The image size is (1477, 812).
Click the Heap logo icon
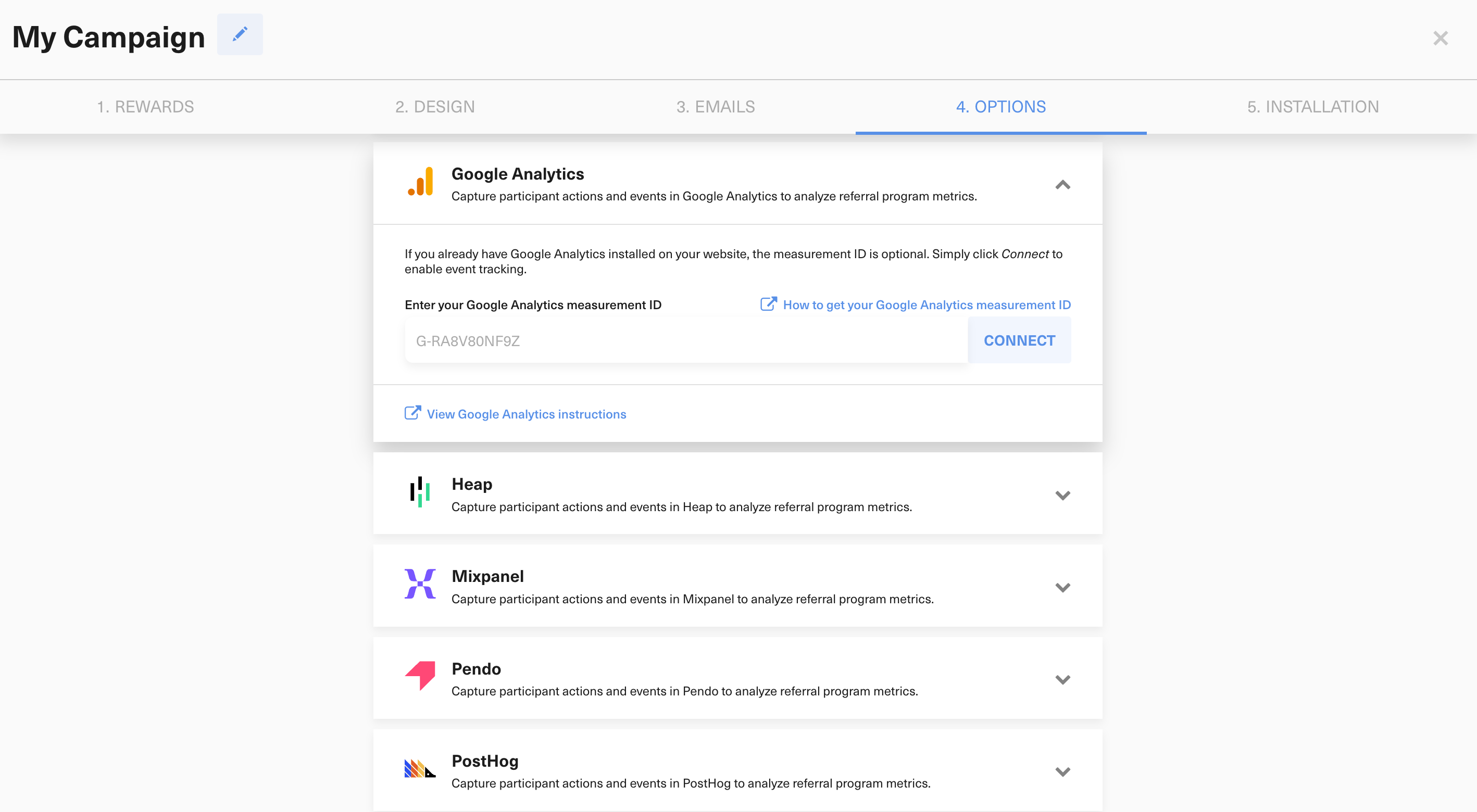pyautogui.click(x=420, y=493)
